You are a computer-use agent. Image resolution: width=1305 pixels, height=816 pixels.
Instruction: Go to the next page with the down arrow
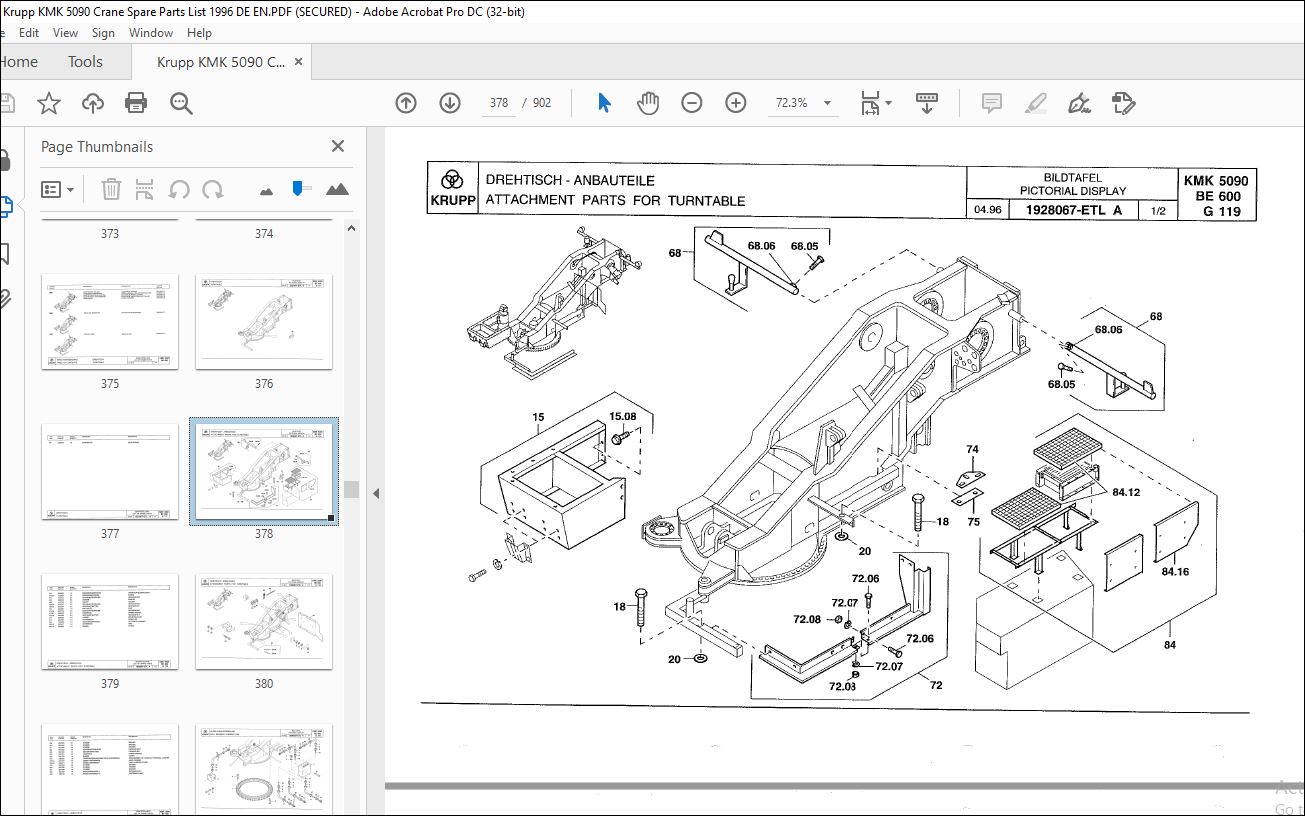pyautogui.click(x=450, y=102)
